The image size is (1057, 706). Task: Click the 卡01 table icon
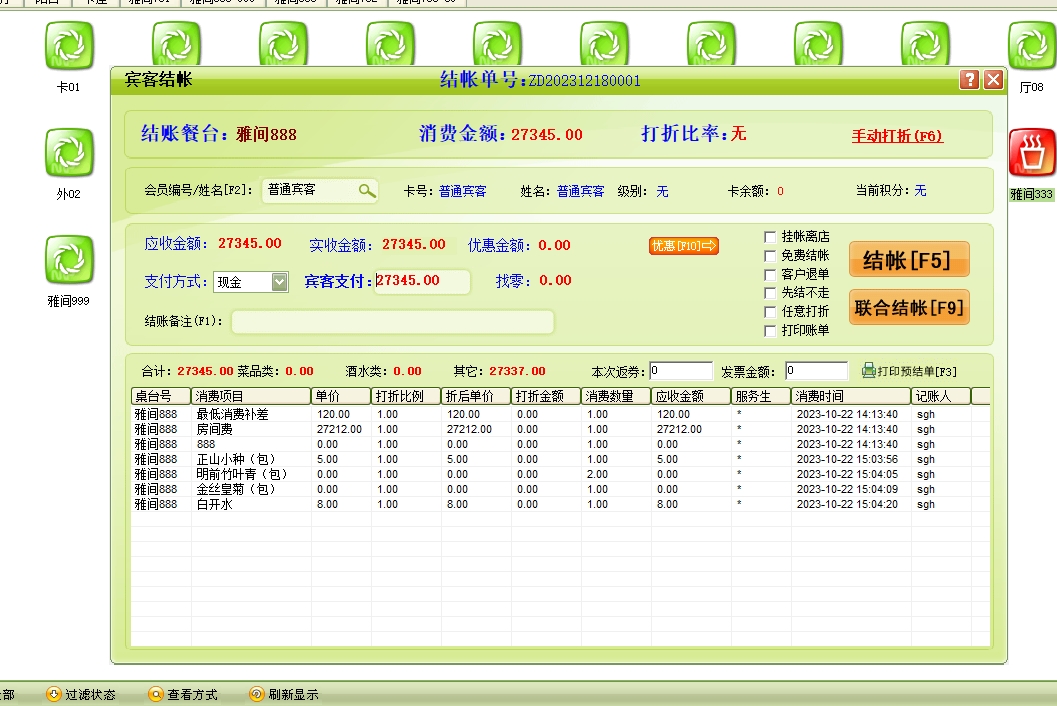coord(68,46)
